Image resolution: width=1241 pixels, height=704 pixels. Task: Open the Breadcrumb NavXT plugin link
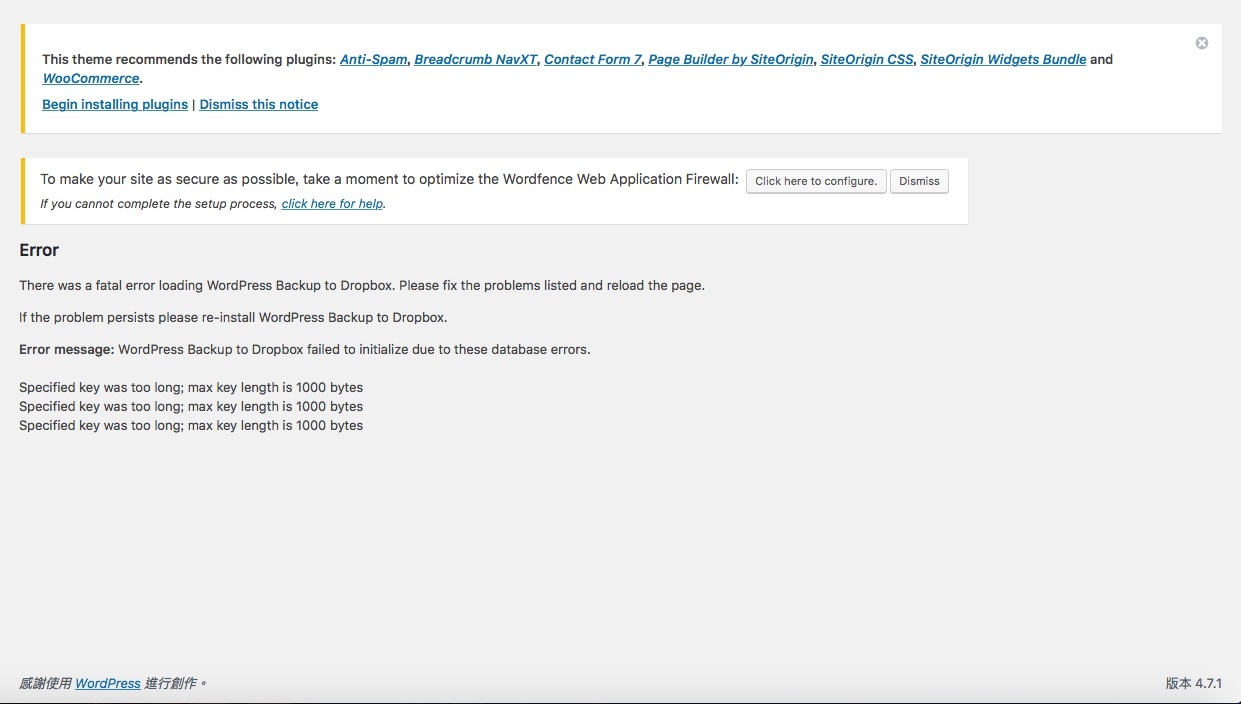(x=476, y=59)
